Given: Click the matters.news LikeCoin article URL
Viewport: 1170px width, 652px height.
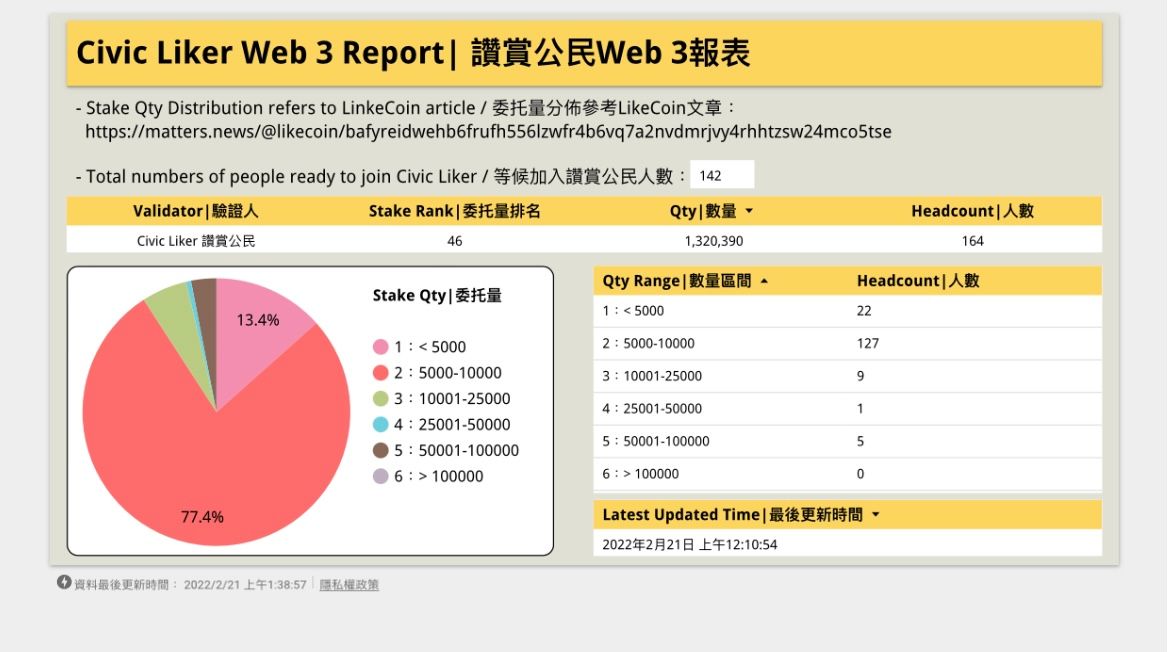Looking at the screenshot, I should pos(488,132).
